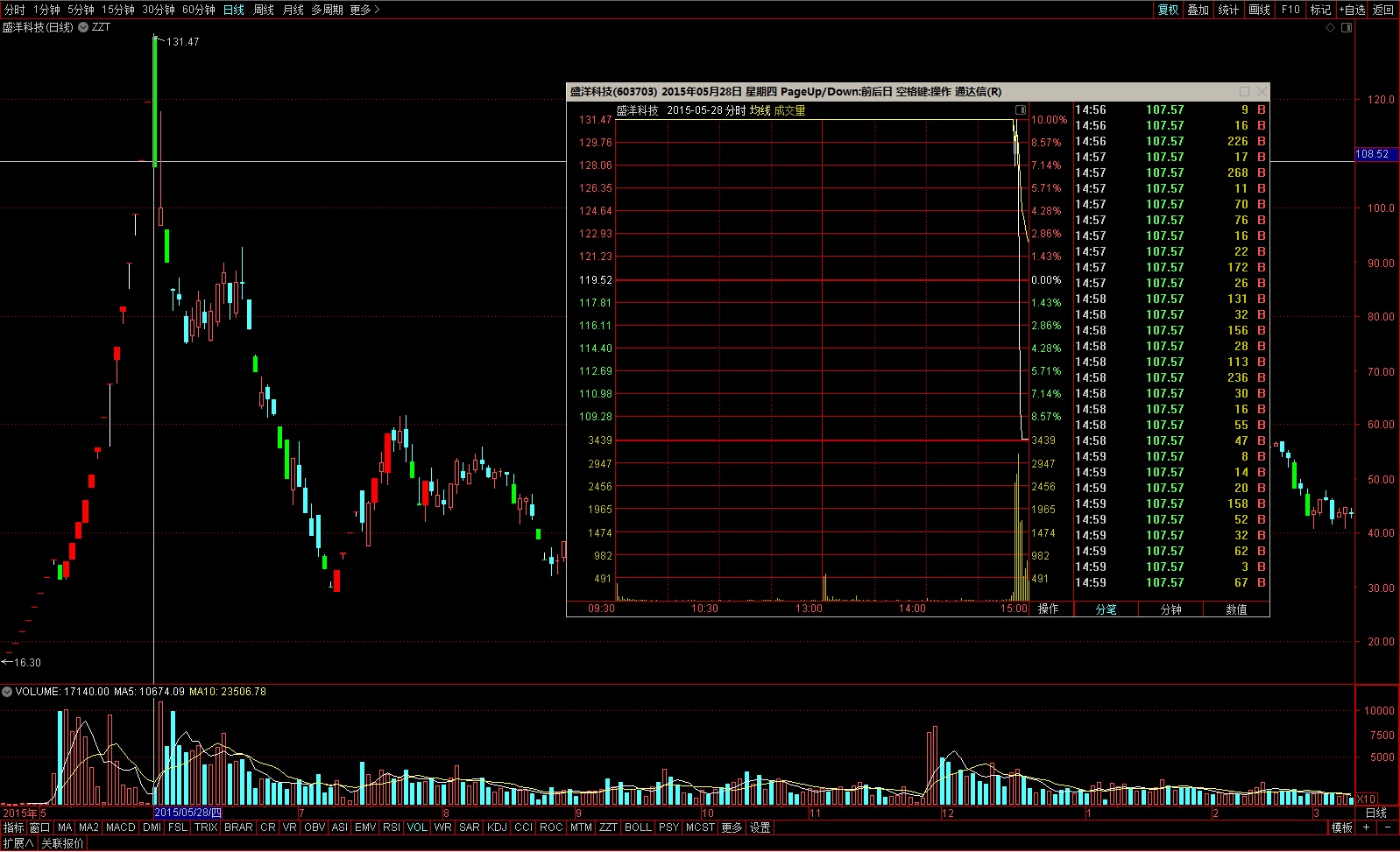1400x852 pixels.
Task: Toggle the intraday popup panel icon
Action: 1020,110
